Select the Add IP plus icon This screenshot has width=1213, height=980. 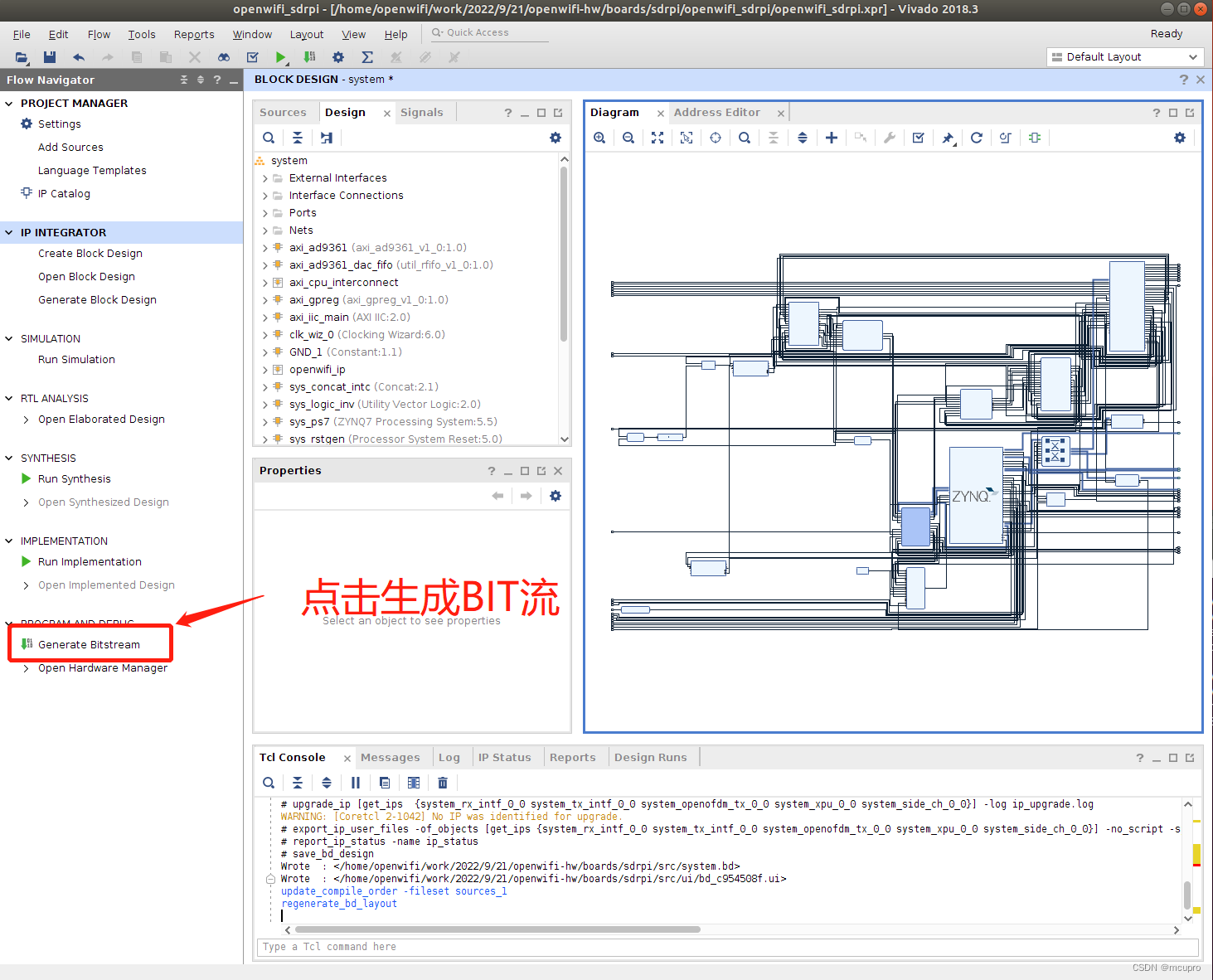click(832, 138)
